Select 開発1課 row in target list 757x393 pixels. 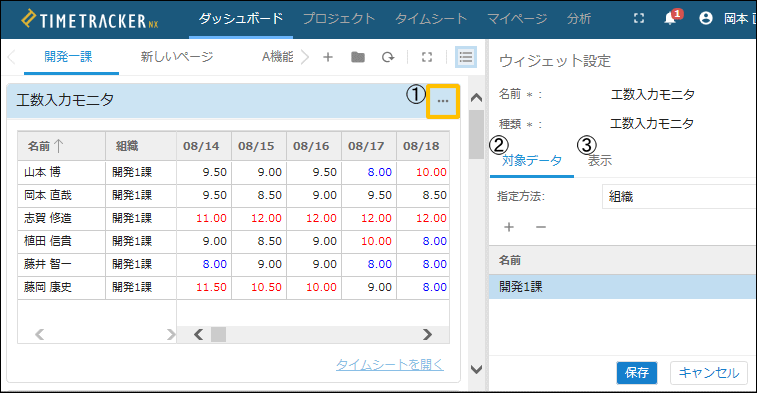pos(623,287)
